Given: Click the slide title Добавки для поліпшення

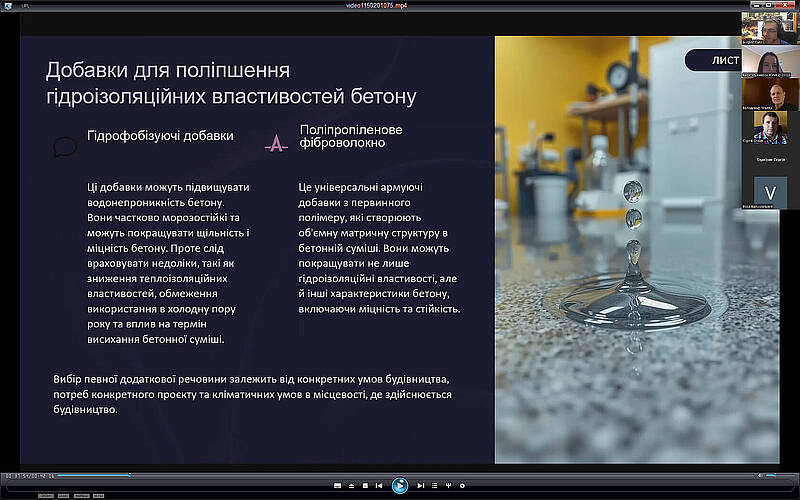Looking at the screenshot, I should pos(168,70).
